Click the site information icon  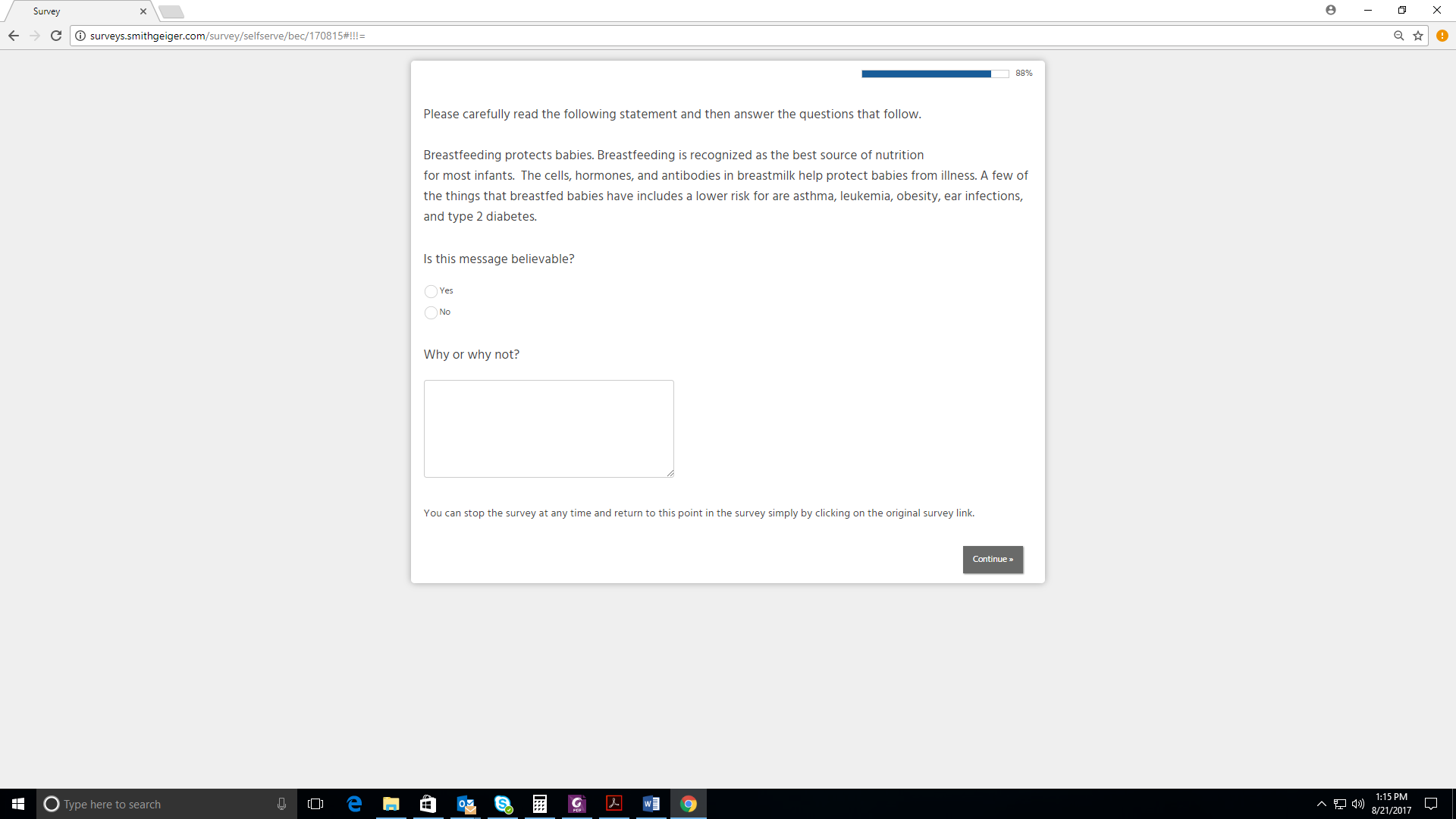point(80,36)
